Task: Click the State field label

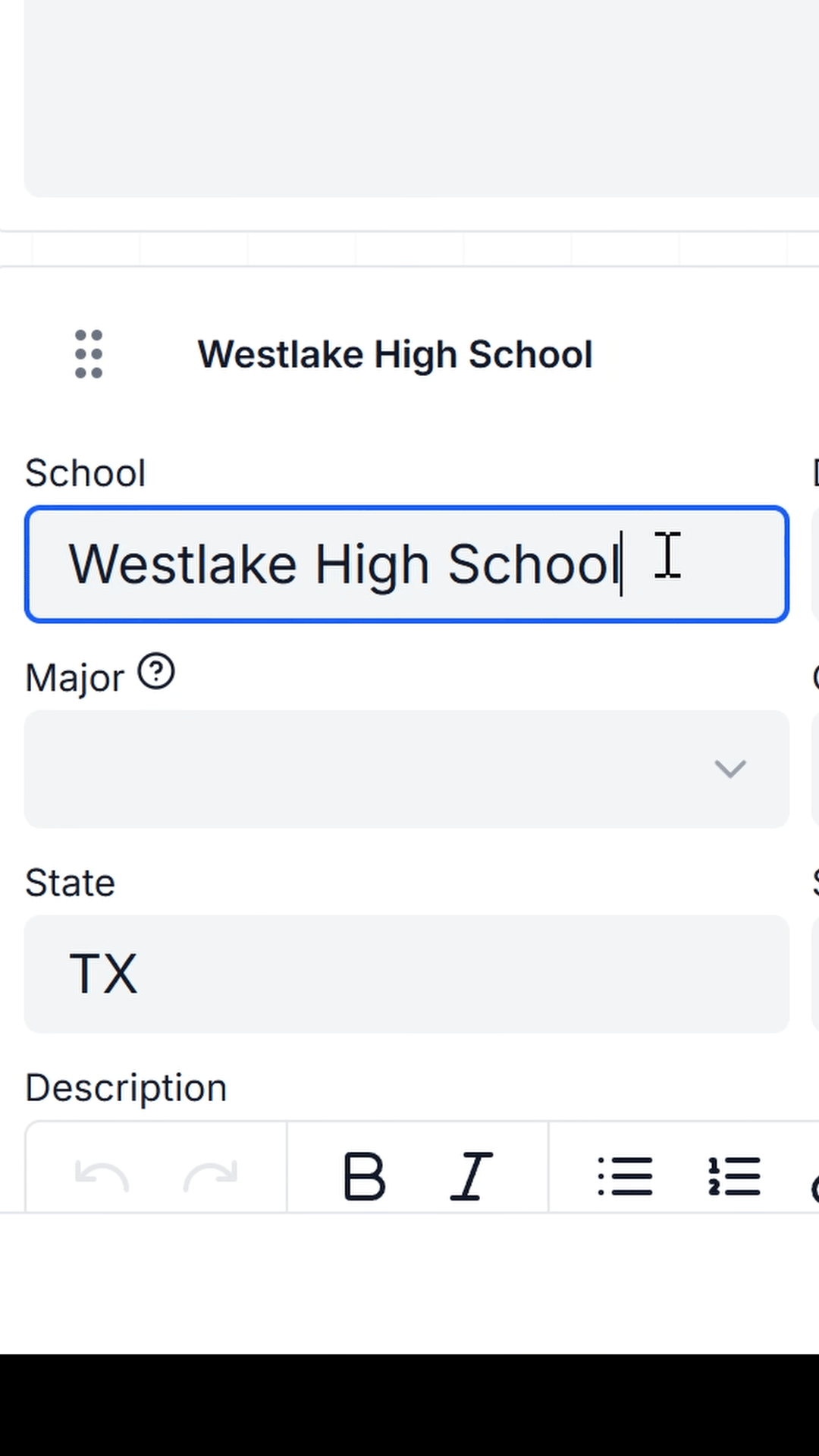Action: tap(70, 883)
